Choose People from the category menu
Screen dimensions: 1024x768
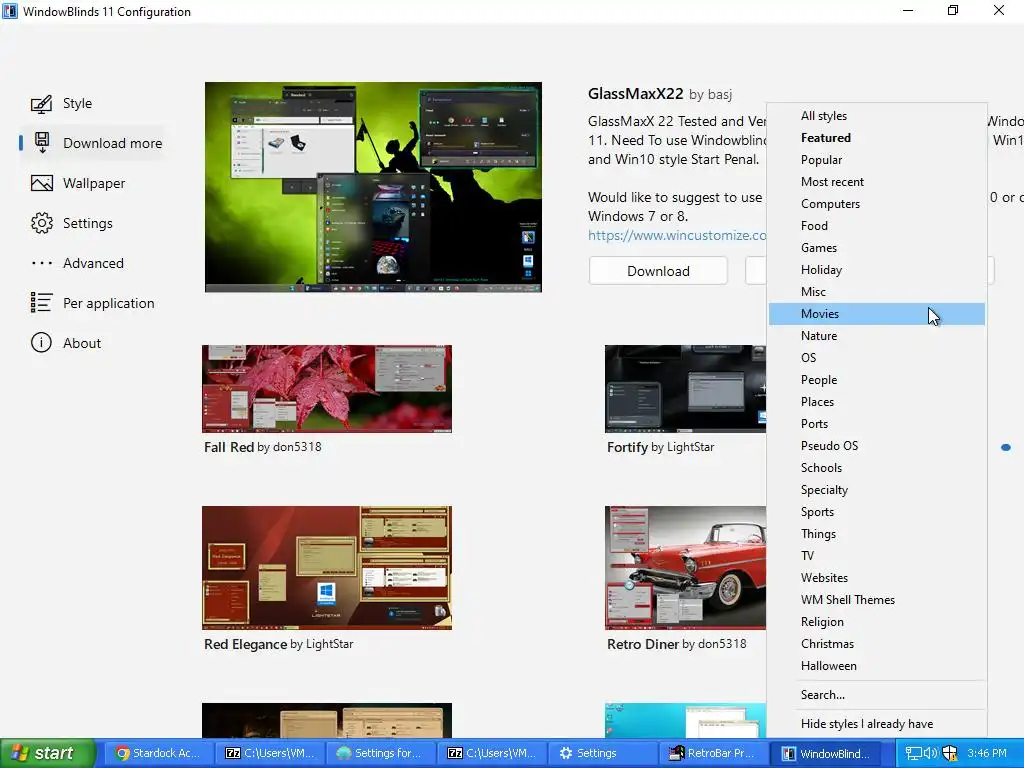pyautogui.click(x=876, y=380)
